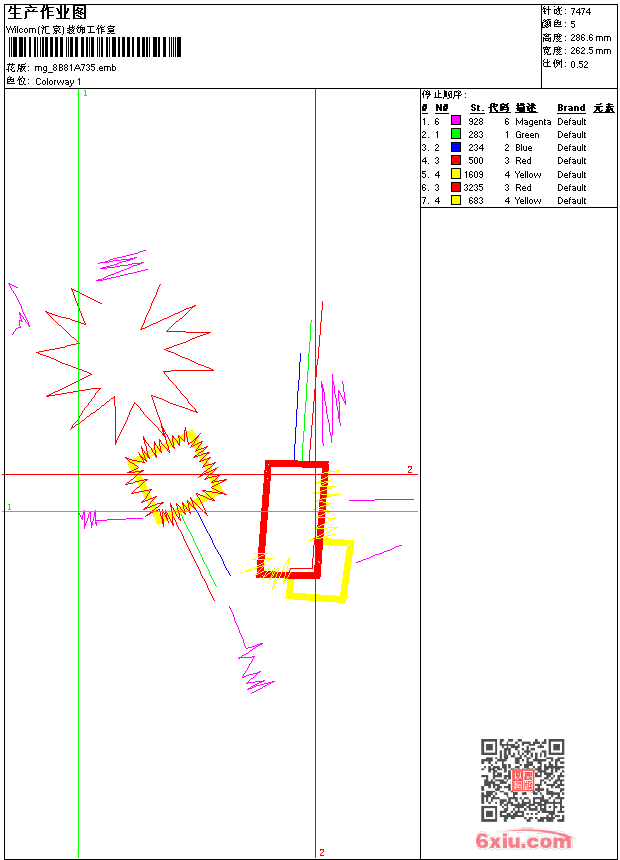The image size is (620, 860).
Task: Click the height value 286.6 mm
Action: (x=590, y=38)
